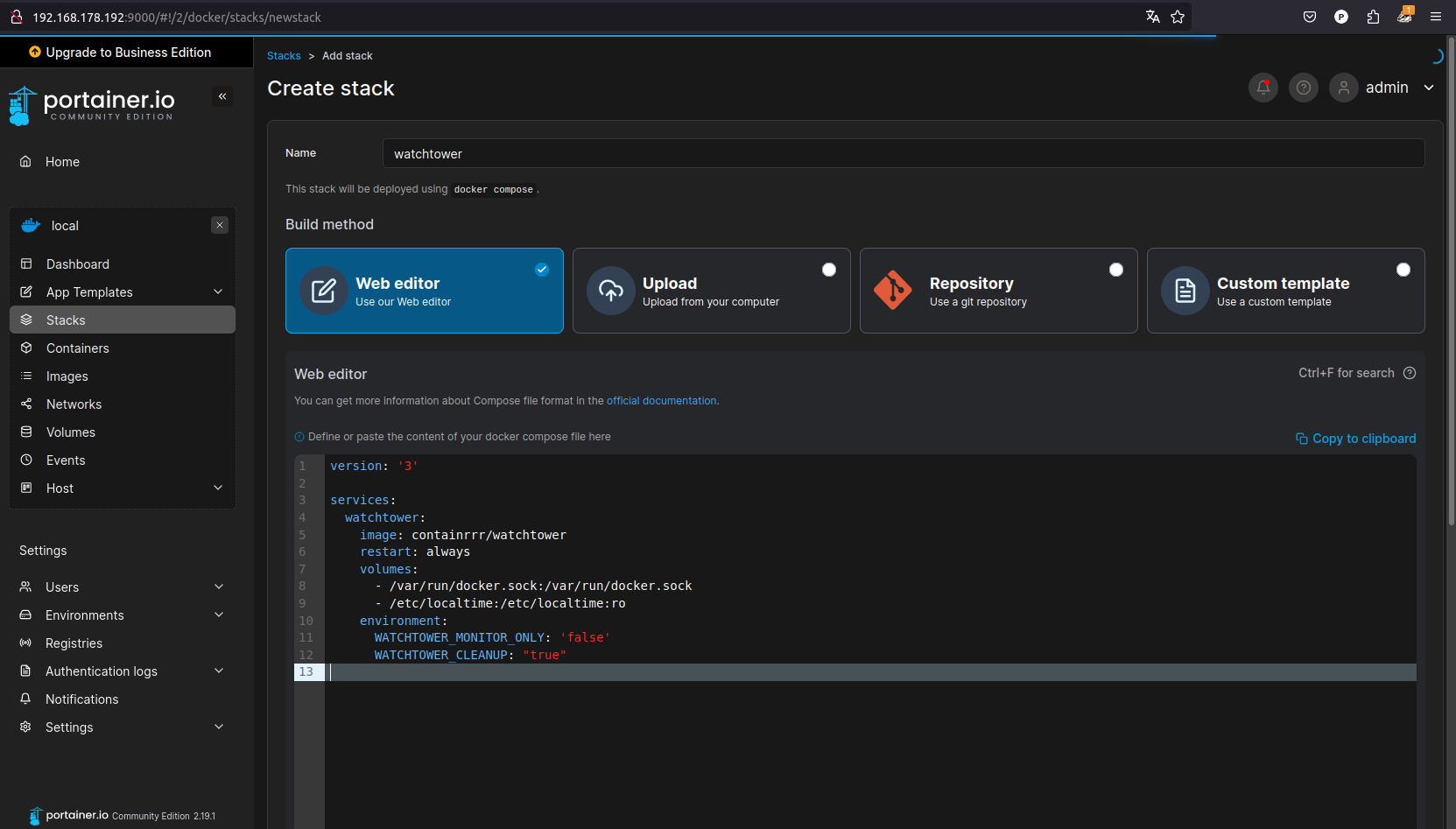Screen dimensions: 1456x829
Task: Bookmark page with the star icon
Action: coord(1178,17)
